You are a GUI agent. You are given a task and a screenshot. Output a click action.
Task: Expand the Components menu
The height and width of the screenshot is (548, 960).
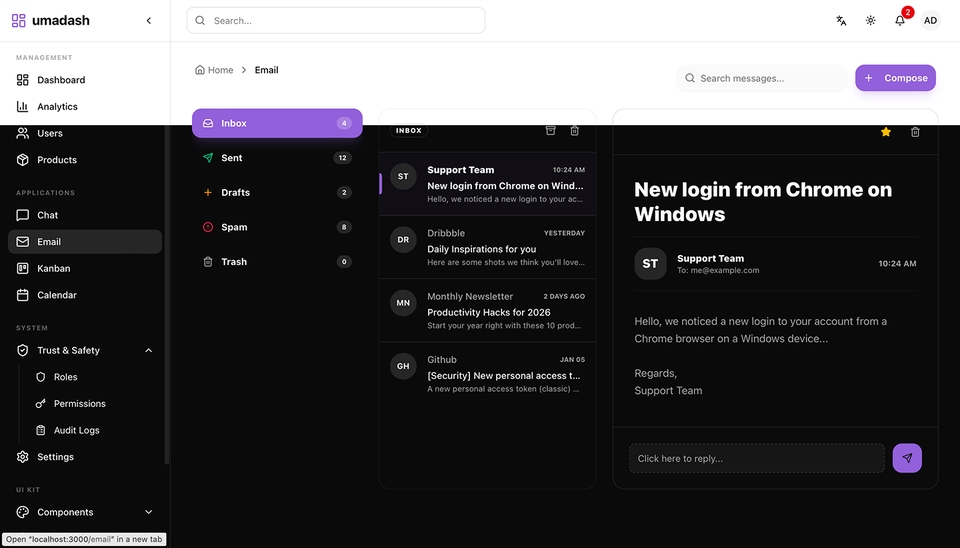click(149, 512)
